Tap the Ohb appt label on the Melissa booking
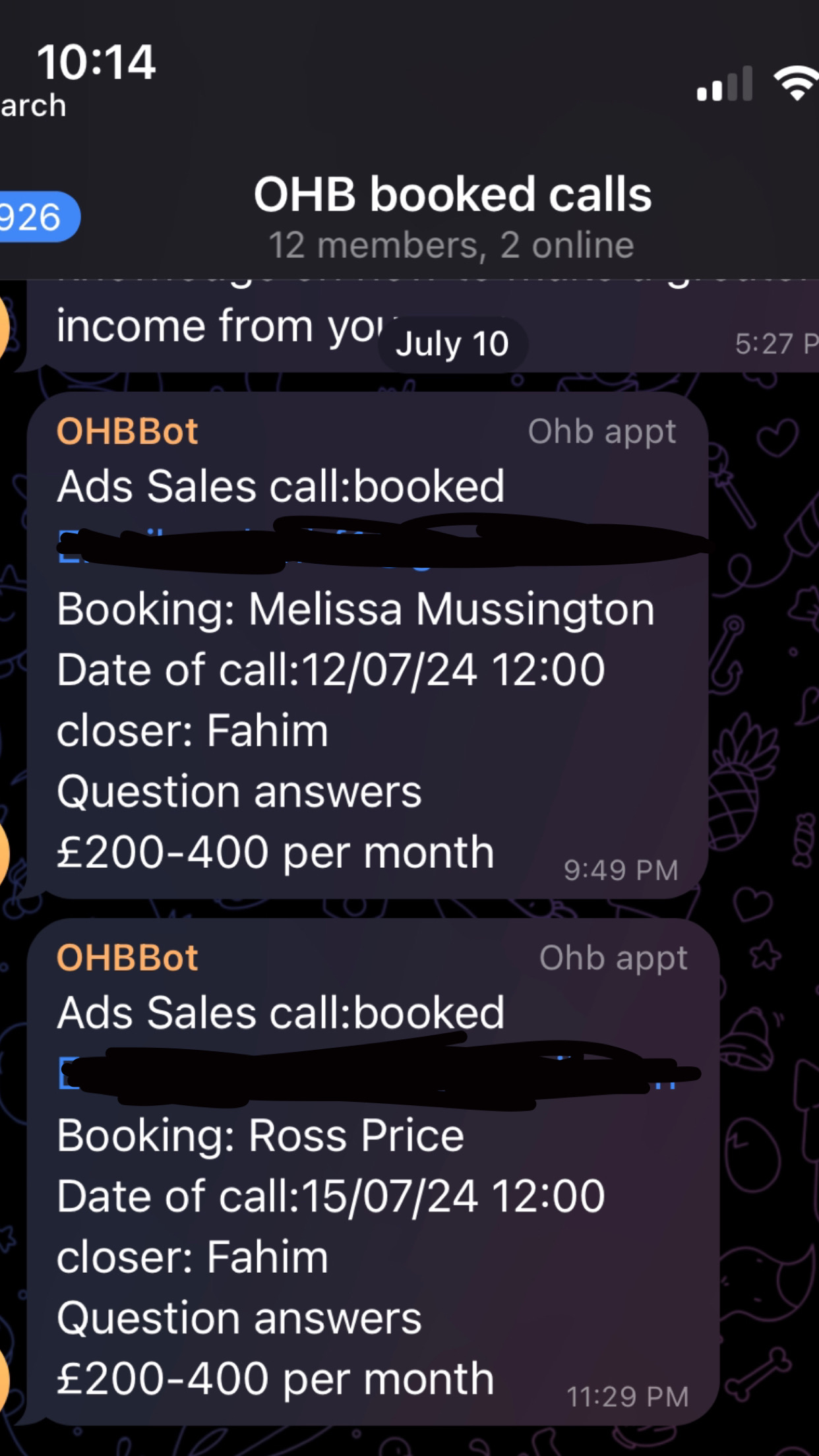Image resolution: width=819 pixels, height=1456 pixels. pos(601,432)
